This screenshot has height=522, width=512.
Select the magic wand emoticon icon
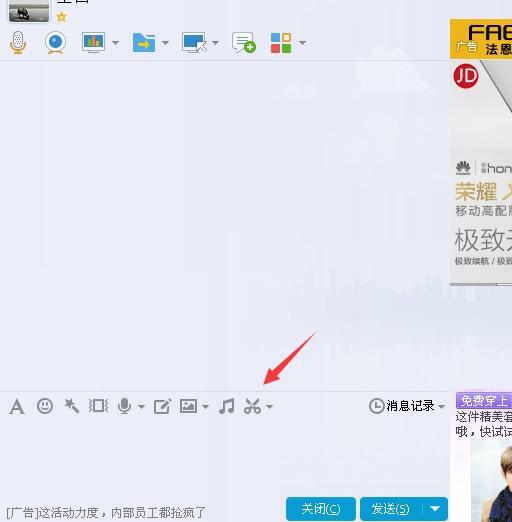coord(72,406)
